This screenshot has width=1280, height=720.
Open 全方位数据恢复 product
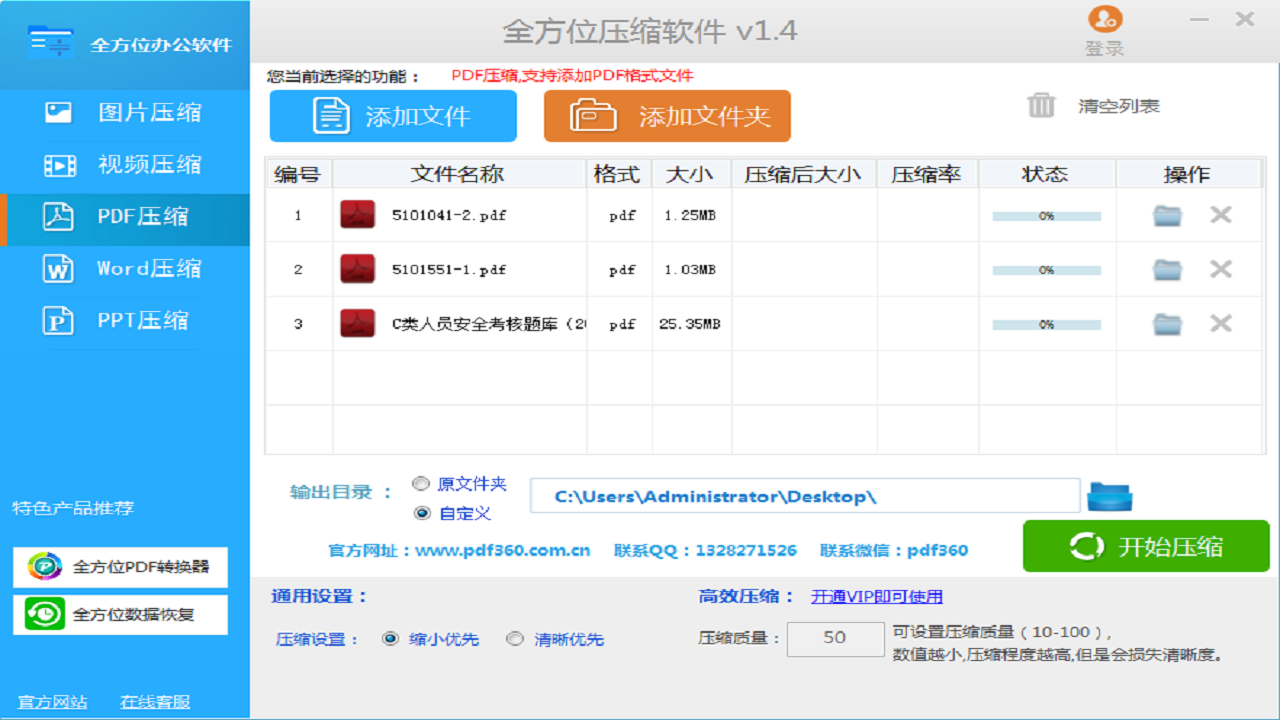click(120, 615)
